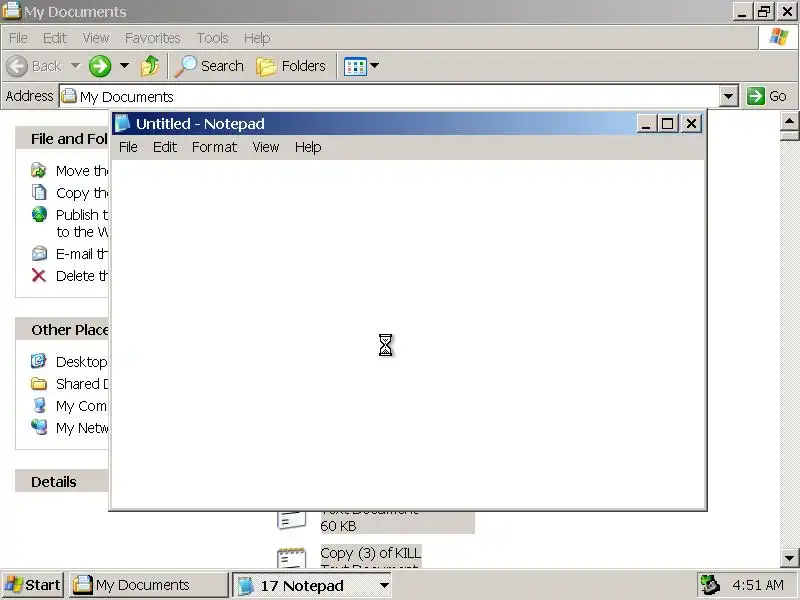800x600 pixels.
Task: Click the green Forward arrow icon
Action: pos(100,66)
